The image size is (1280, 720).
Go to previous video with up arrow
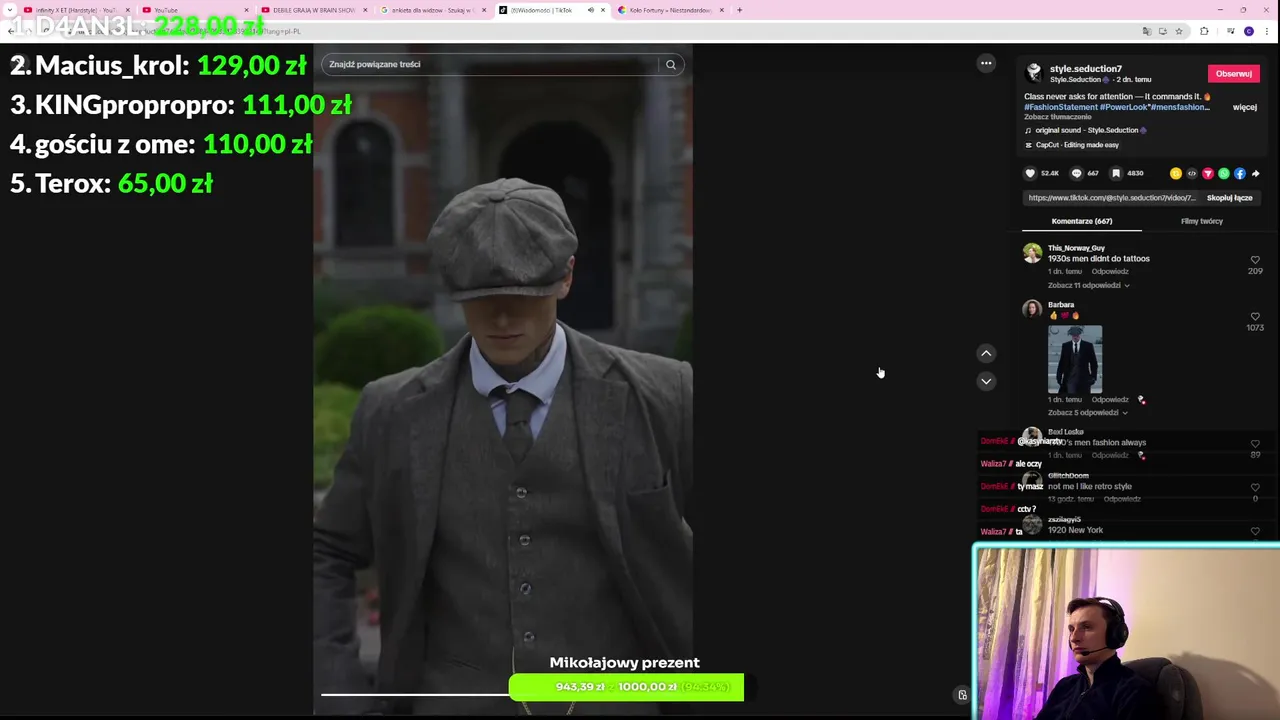[x=986, y=353]
